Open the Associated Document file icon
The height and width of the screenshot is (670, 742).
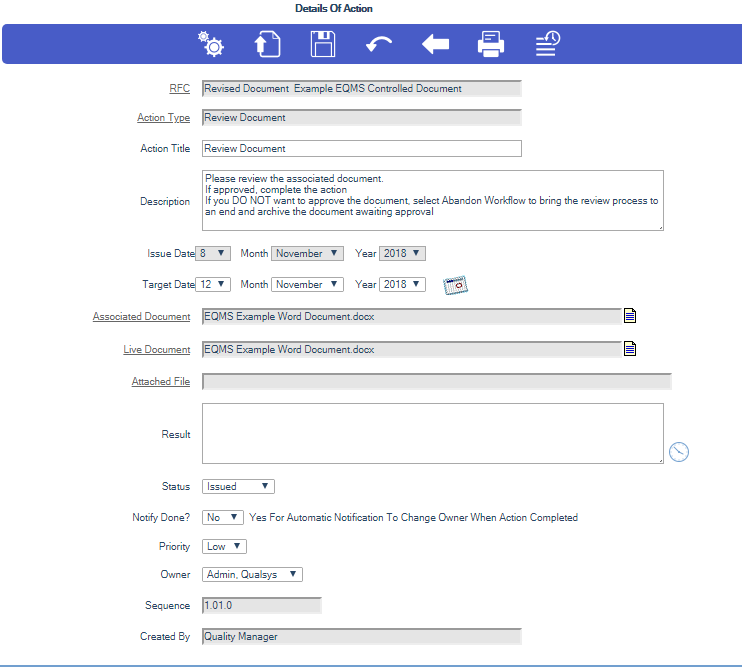click(630, 316)
